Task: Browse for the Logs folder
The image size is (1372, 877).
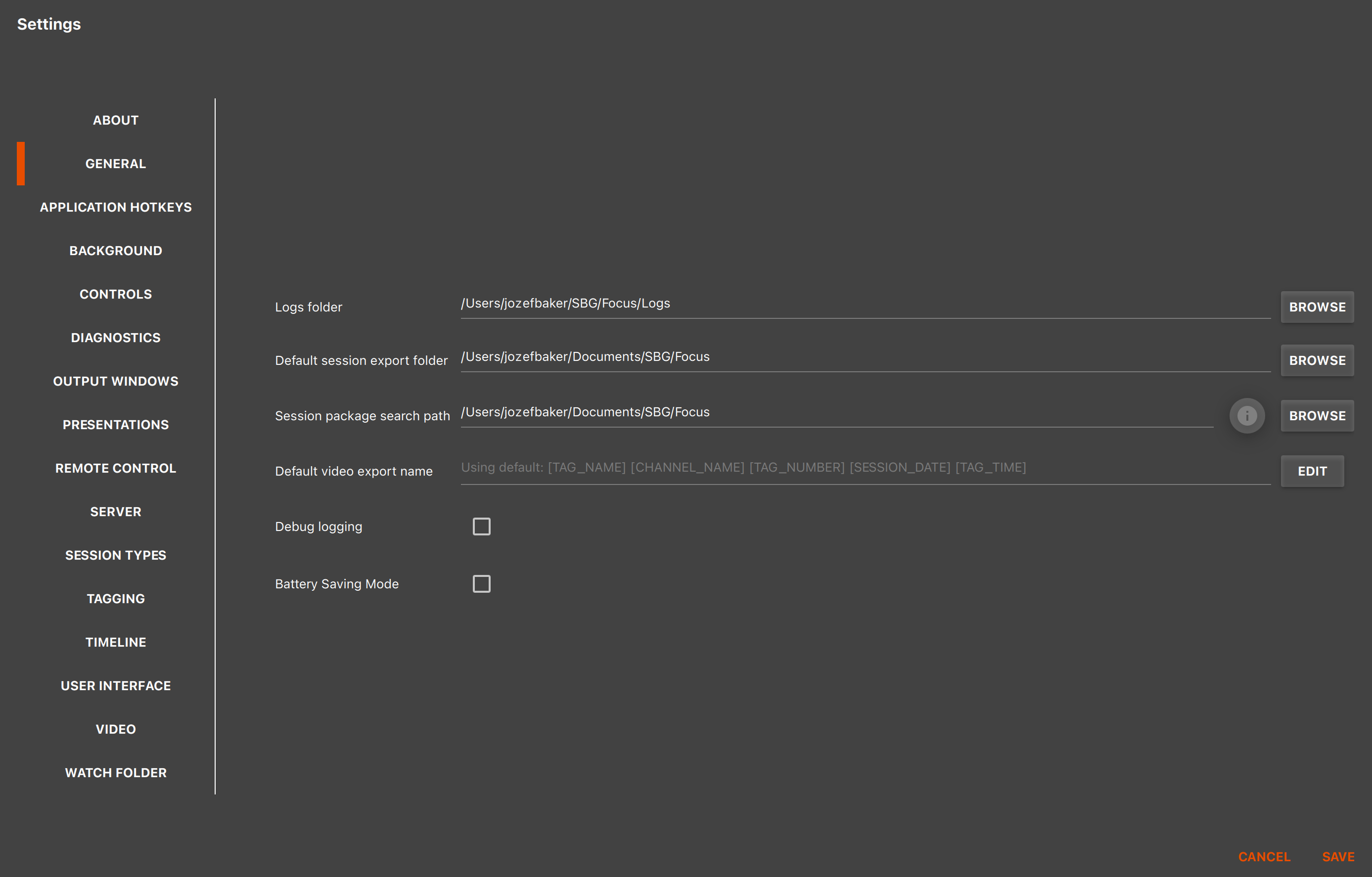Action: click(1317, 307)
